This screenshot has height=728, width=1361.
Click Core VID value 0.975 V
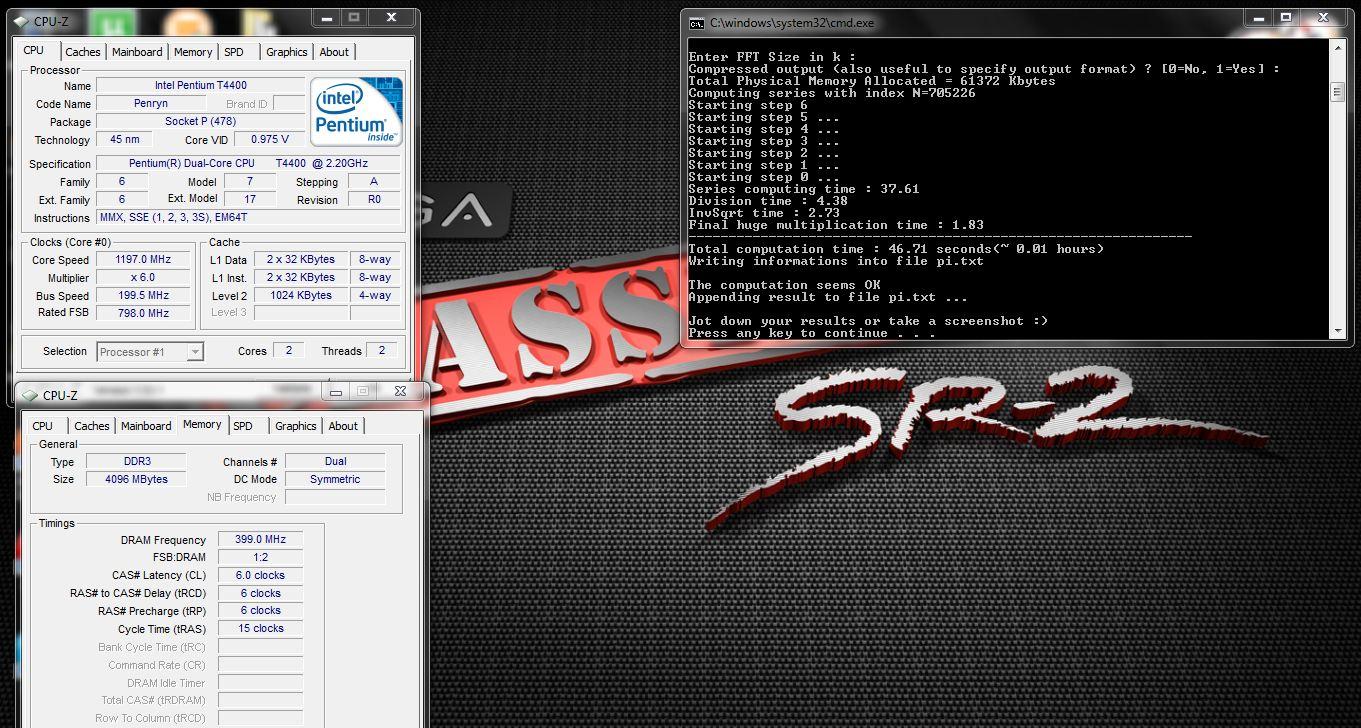coord(270,139)
